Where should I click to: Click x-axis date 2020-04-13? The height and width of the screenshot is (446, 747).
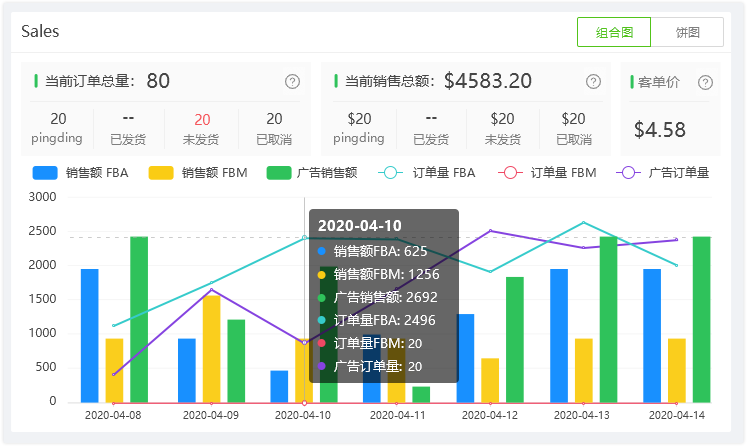pyautogui.click(x=582, y=415)
